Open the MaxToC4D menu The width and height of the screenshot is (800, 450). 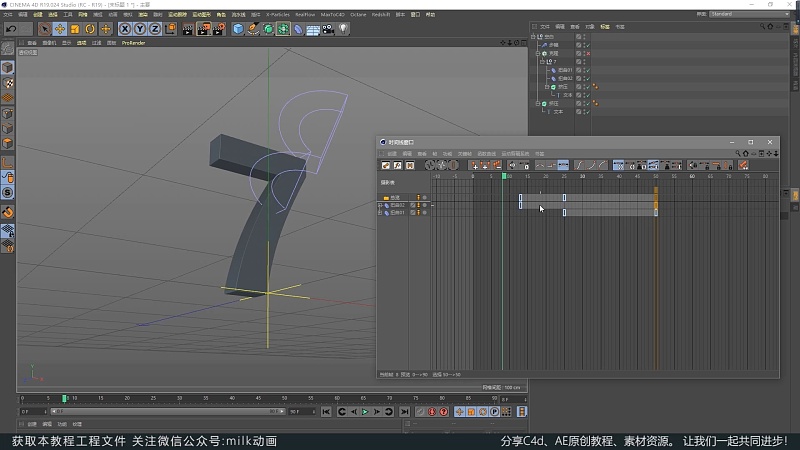333,15
